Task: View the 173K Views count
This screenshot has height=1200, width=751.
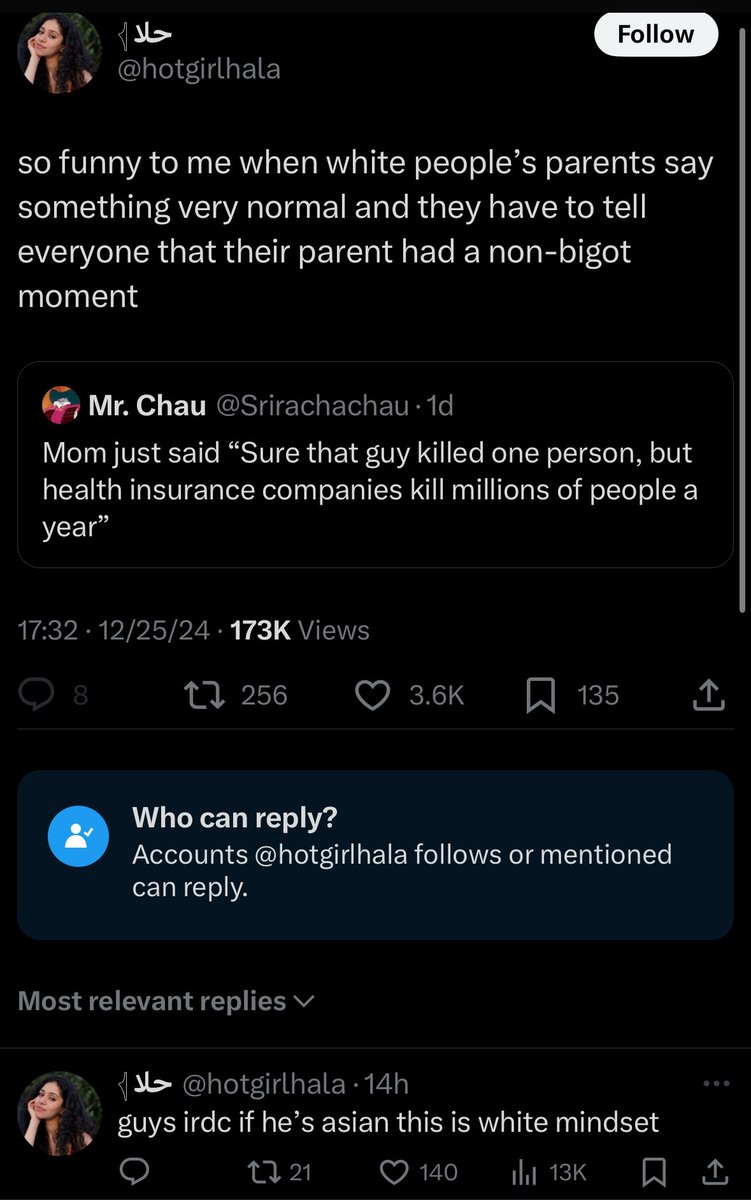Action: click(x=300, y=630)
